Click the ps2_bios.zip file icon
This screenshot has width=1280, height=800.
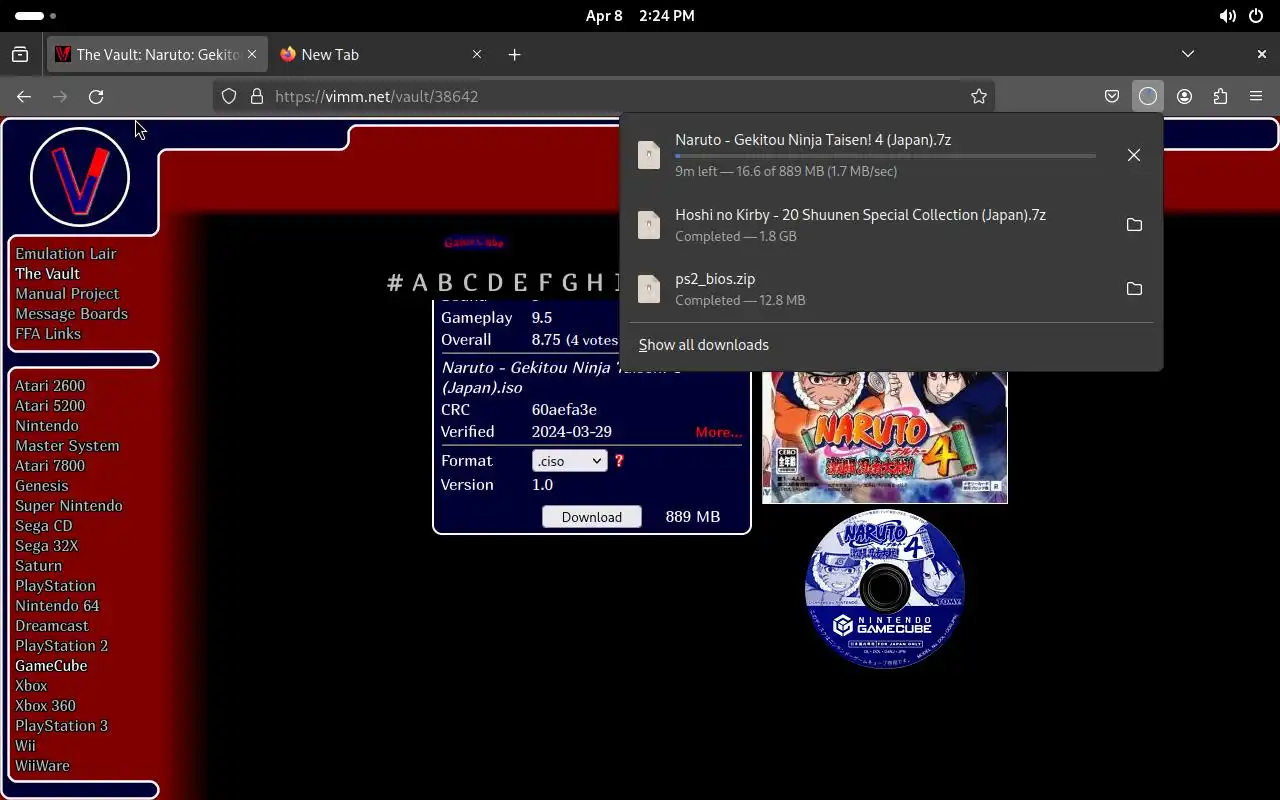pos(649,289)
